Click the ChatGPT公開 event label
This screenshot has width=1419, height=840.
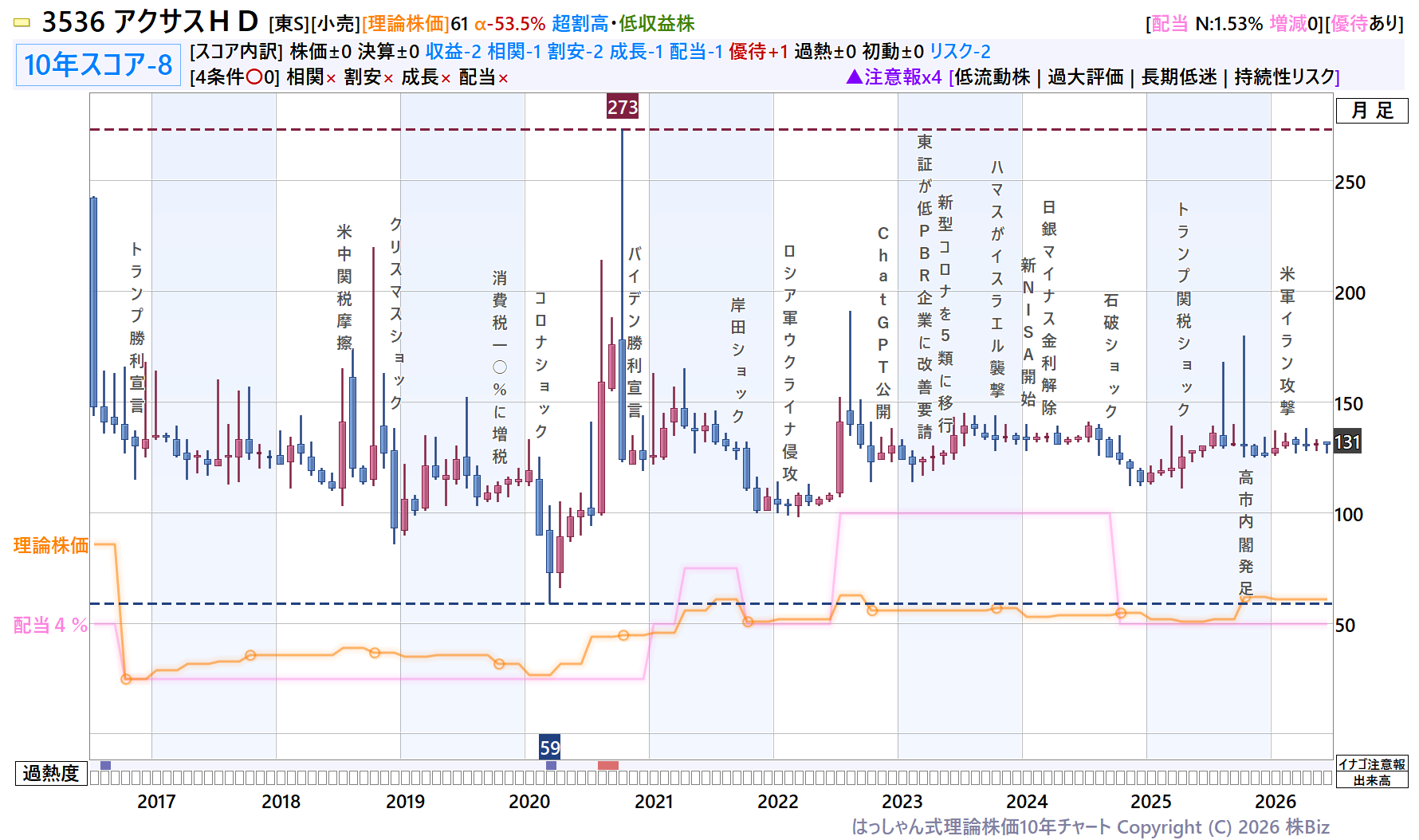point(883,322)
